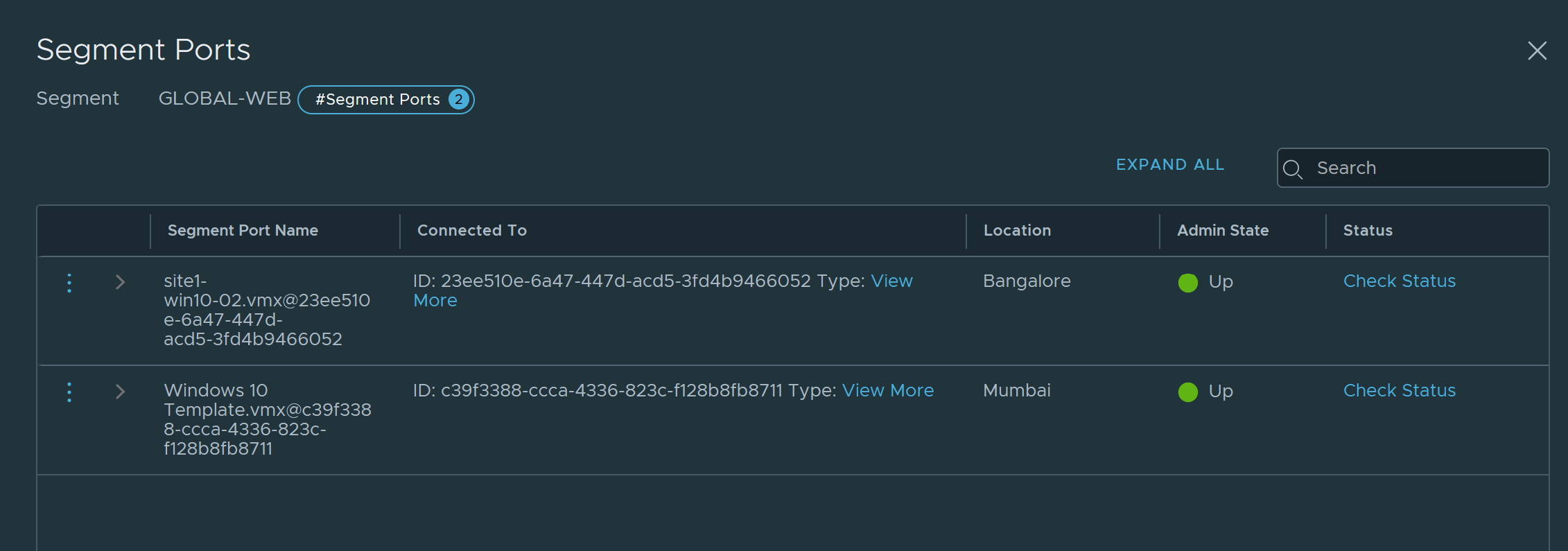Click the Segment Port Name column header

243,231
